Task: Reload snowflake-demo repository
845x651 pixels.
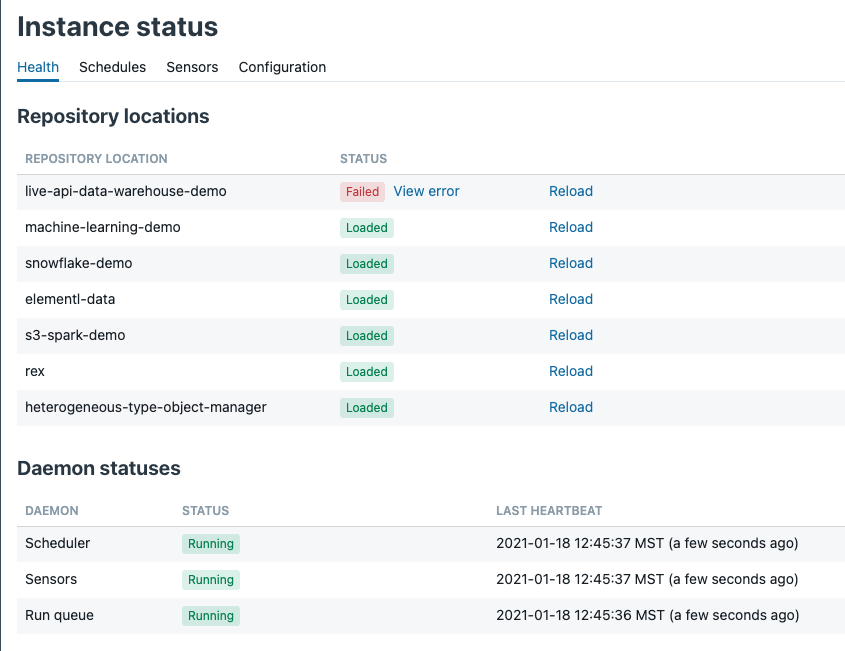Action: tap(571, 264)
